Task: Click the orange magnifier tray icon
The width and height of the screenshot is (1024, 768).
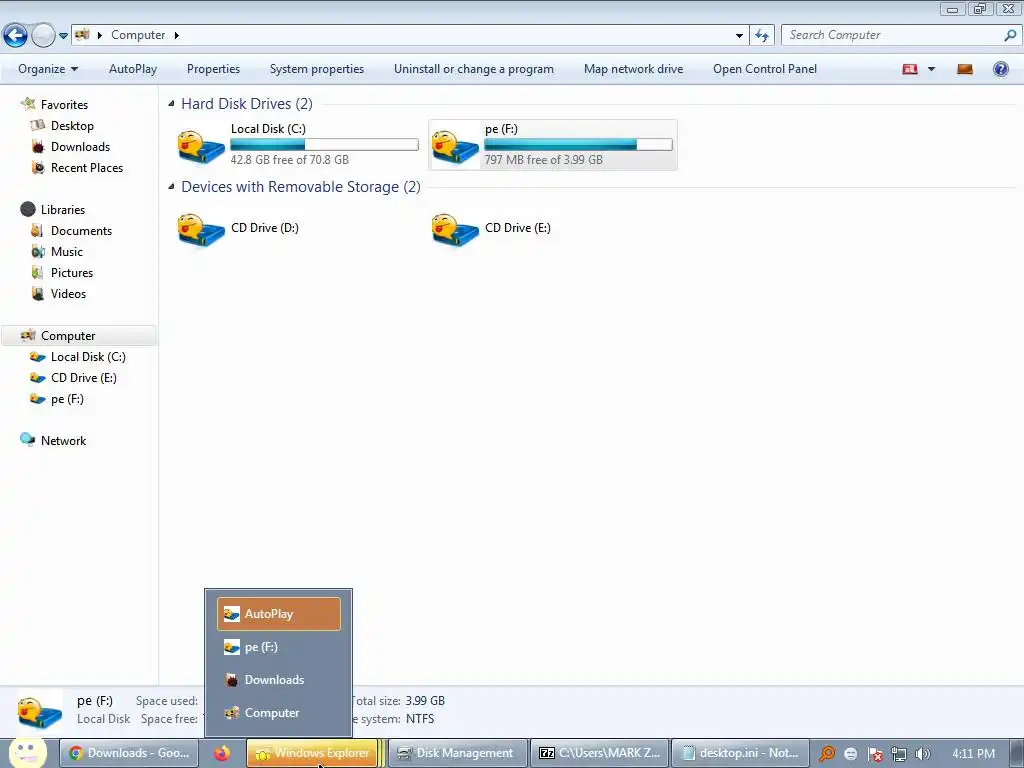Action: click(827, 754)
